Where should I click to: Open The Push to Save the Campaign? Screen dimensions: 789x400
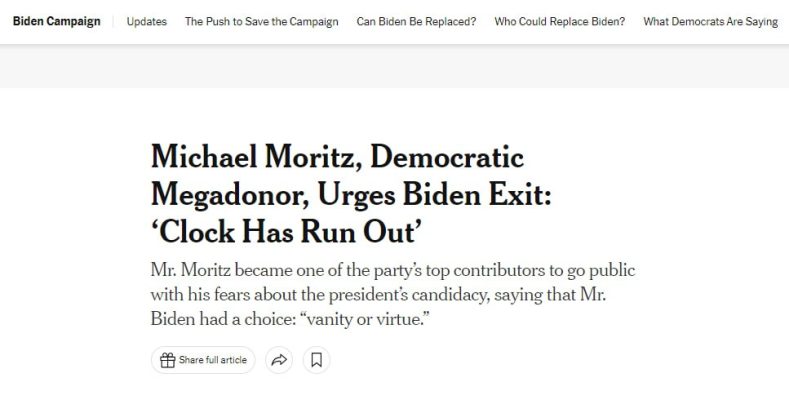pyautogui.click(x=262, y=22)
